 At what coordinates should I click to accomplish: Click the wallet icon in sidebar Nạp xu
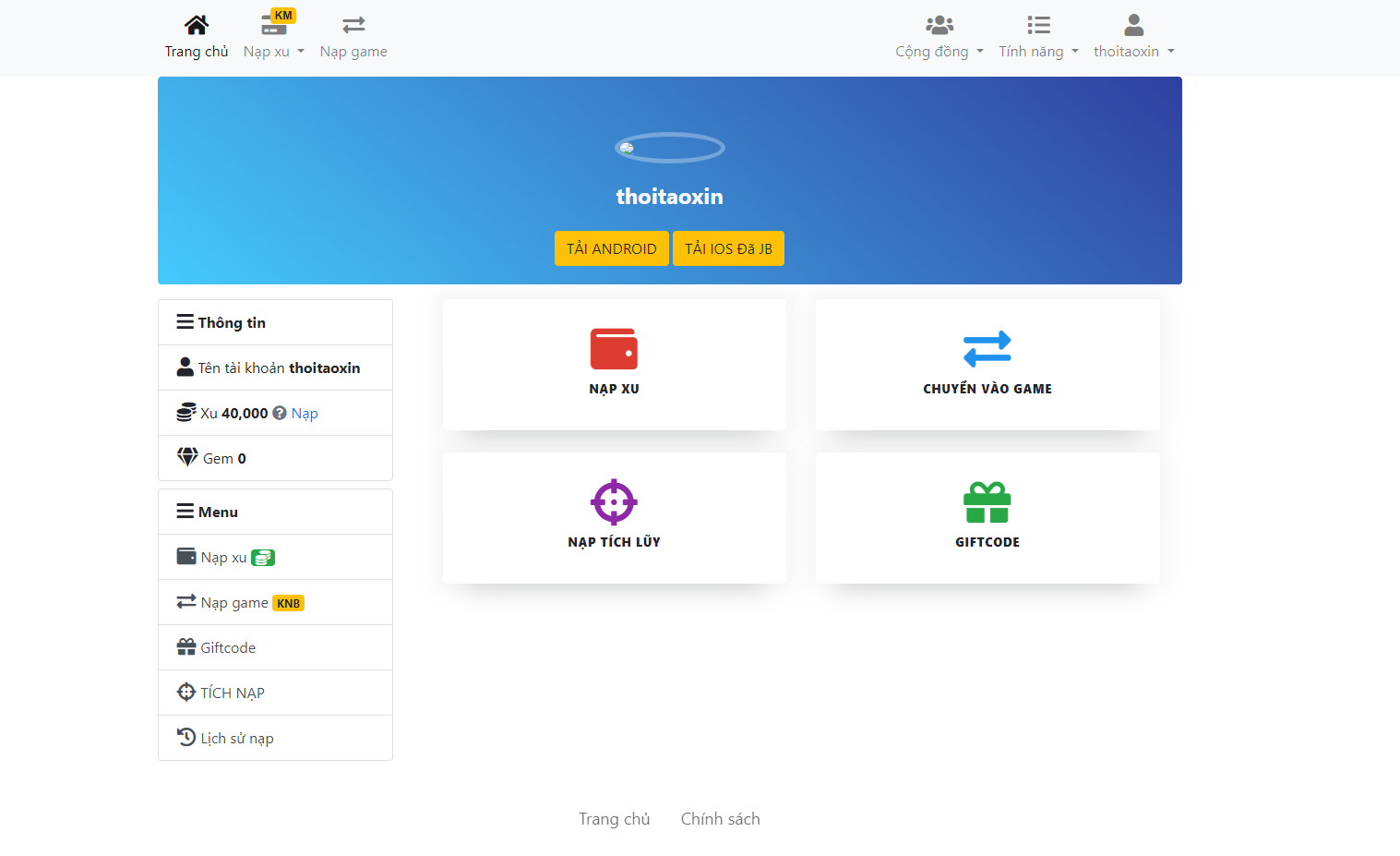pyautogui.click(x=186, y=556)
